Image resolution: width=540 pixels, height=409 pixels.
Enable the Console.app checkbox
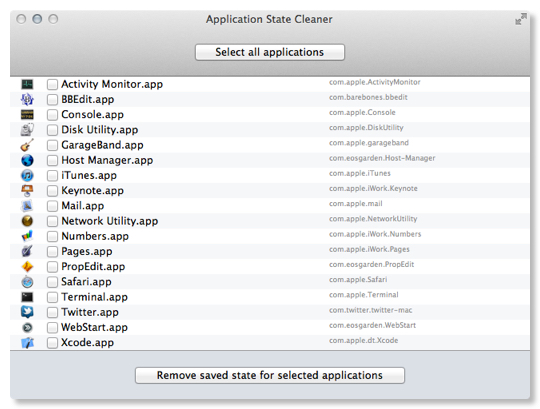[x=52, y=115]
